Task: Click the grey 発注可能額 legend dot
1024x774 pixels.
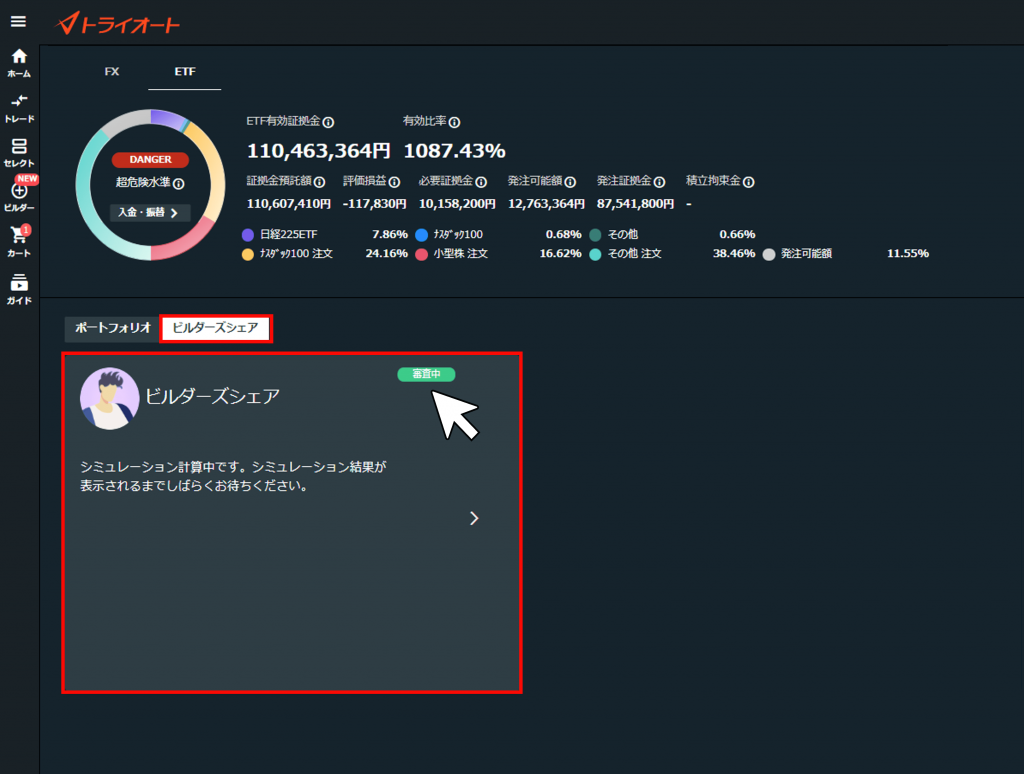Action: 769,254
